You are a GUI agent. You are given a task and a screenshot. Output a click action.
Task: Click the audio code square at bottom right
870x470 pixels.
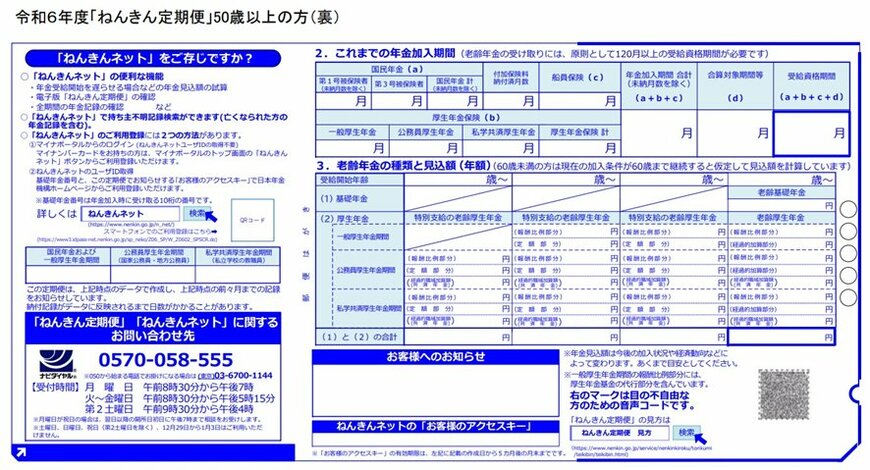pos(783,395)
